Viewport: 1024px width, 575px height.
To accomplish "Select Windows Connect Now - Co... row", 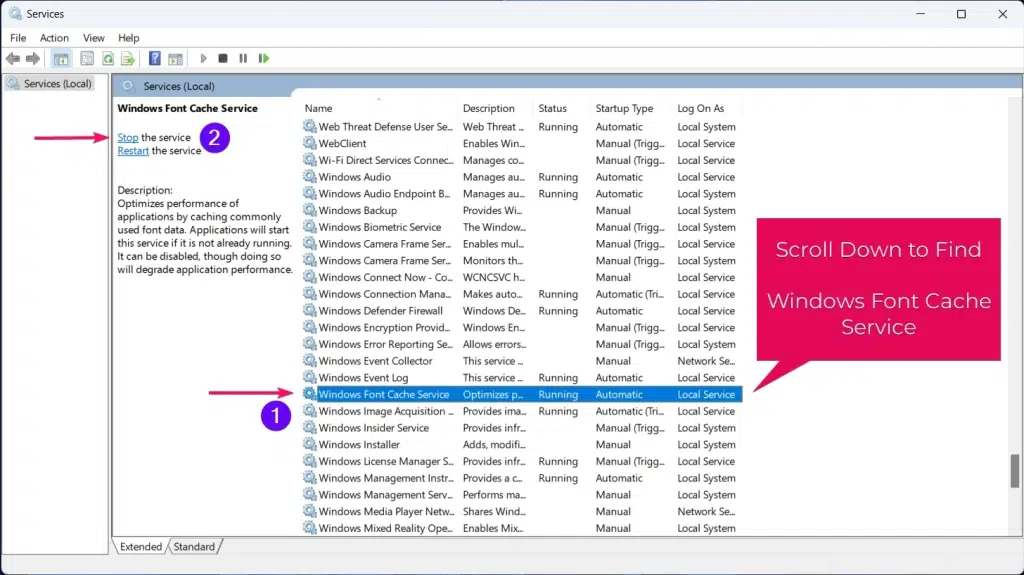I will (522, 277).
